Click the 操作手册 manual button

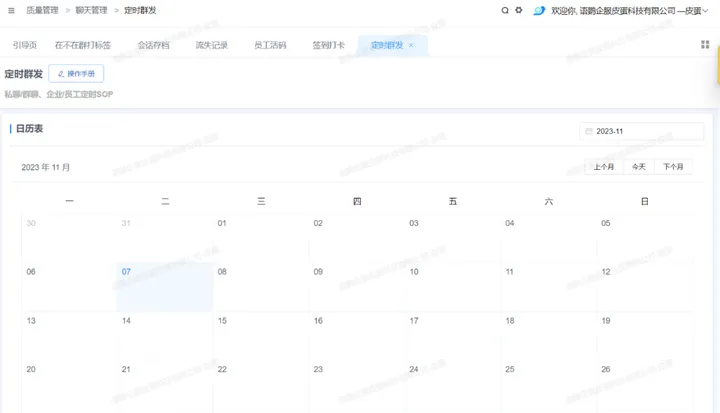(x=76, y=74)
